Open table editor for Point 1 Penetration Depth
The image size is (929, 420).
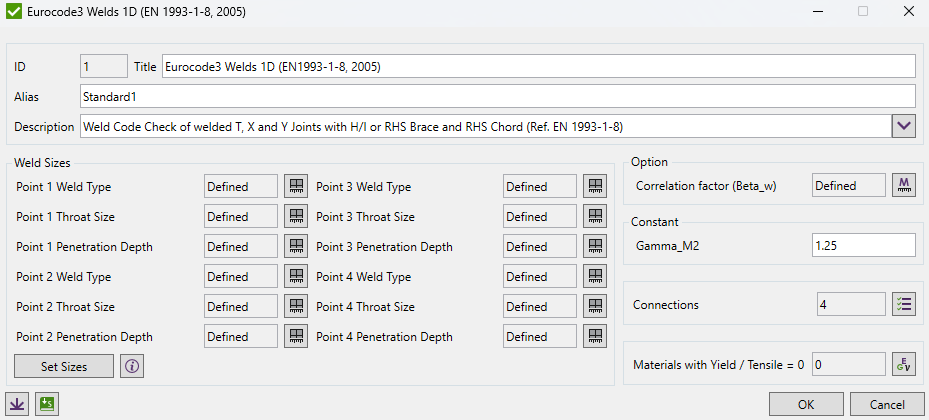pos(296,247)
